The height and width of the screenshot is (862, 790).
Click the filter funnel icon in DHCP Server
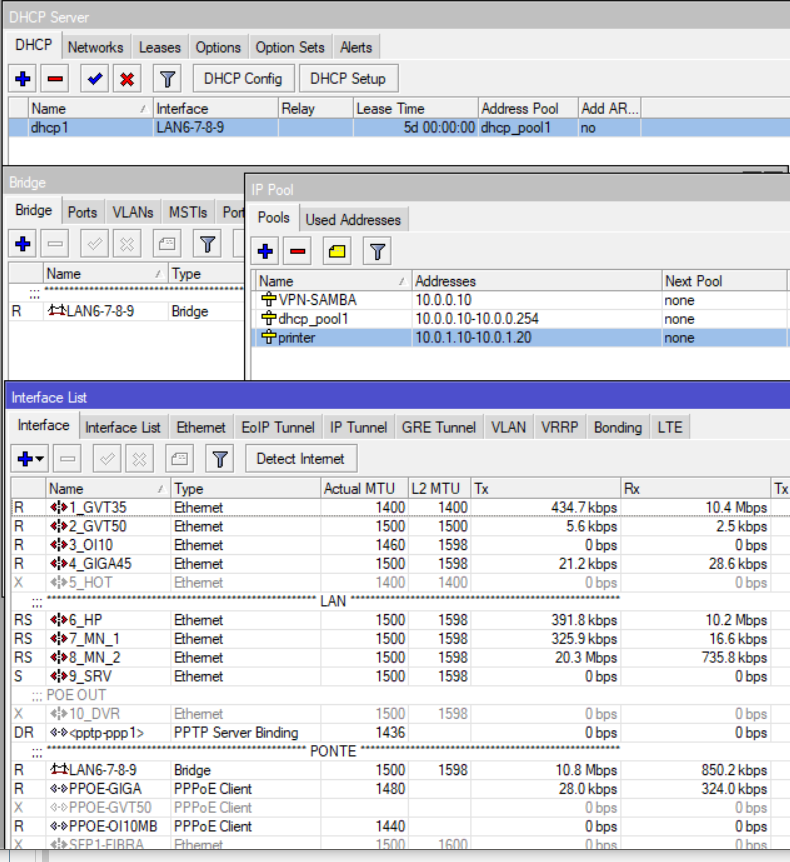(168, 79)
